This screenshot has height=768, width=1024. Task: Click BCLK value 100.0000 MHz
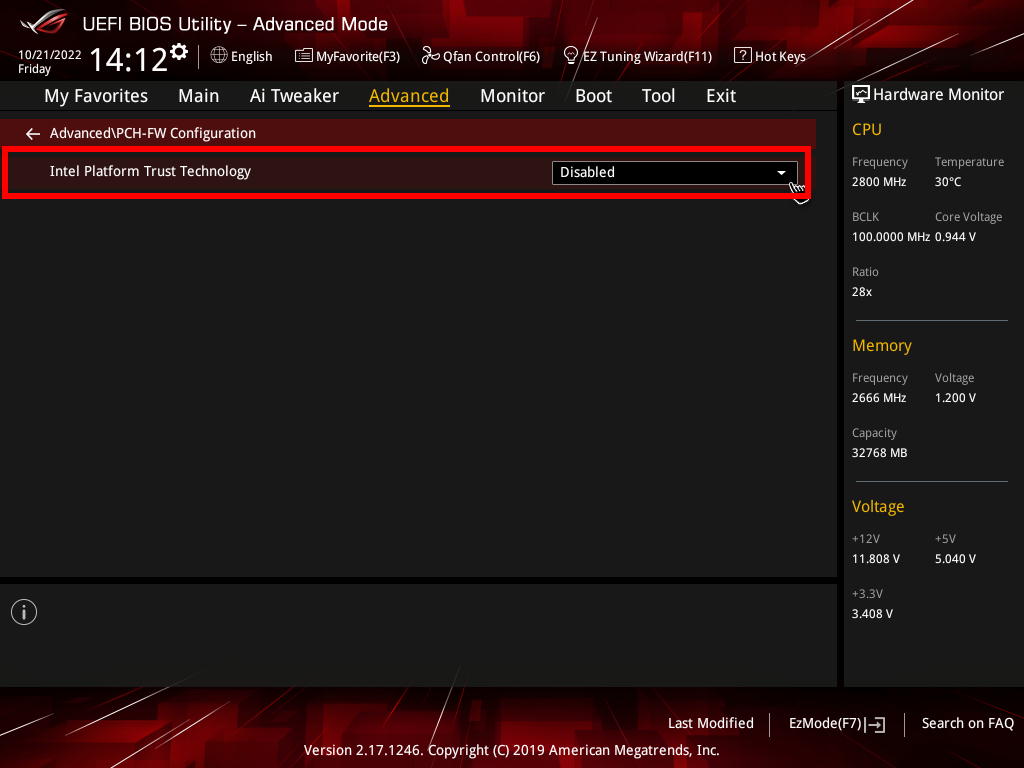point(891,236)
